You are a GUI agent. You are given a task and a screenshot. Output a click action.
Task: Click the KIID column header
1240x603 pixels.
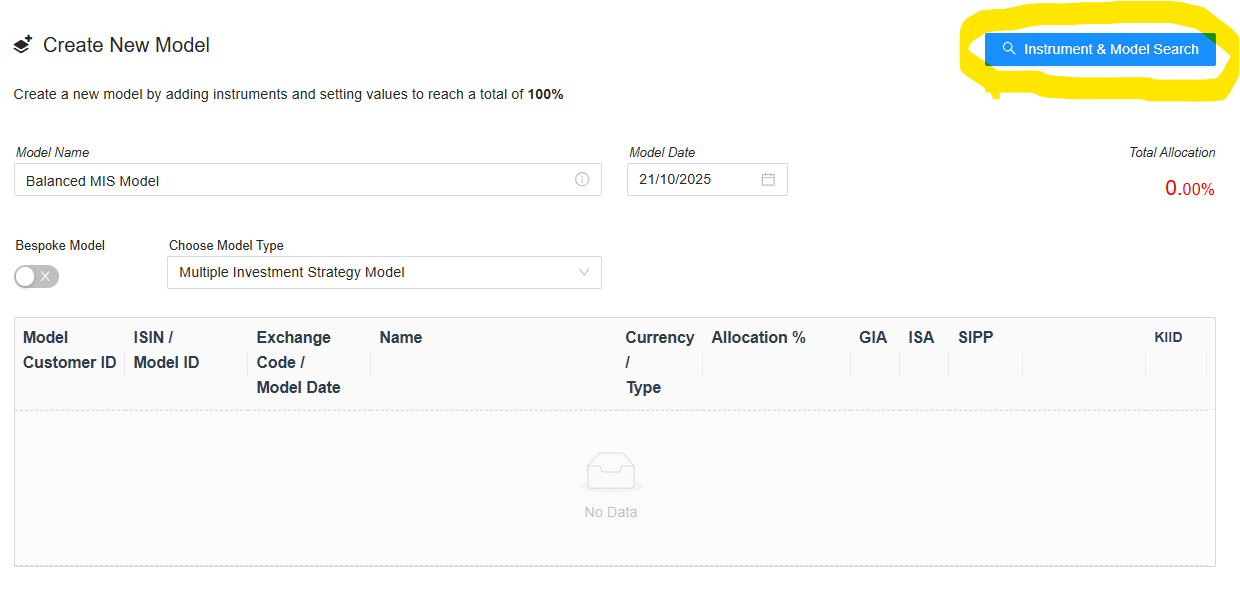coord(1168,338)
